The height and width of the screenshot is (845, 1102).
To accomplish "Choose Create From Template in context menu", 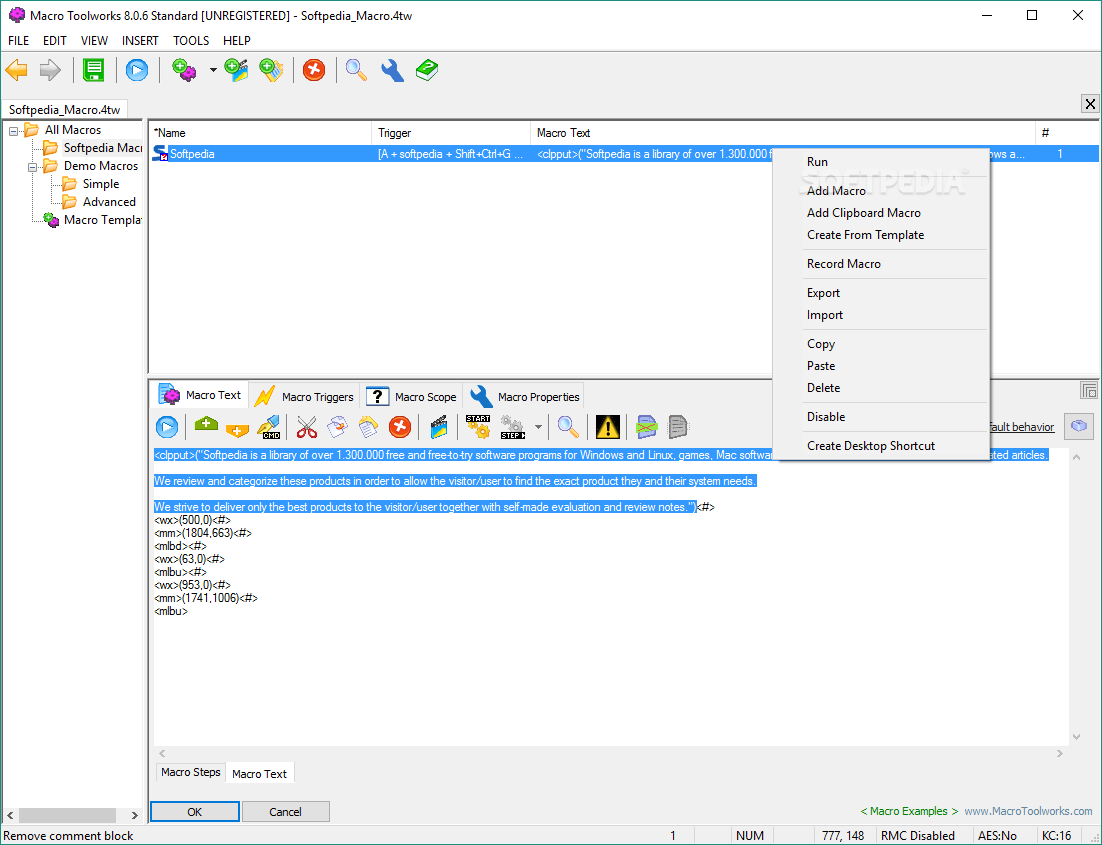I will pyautogui.click(x=881, y=235).
